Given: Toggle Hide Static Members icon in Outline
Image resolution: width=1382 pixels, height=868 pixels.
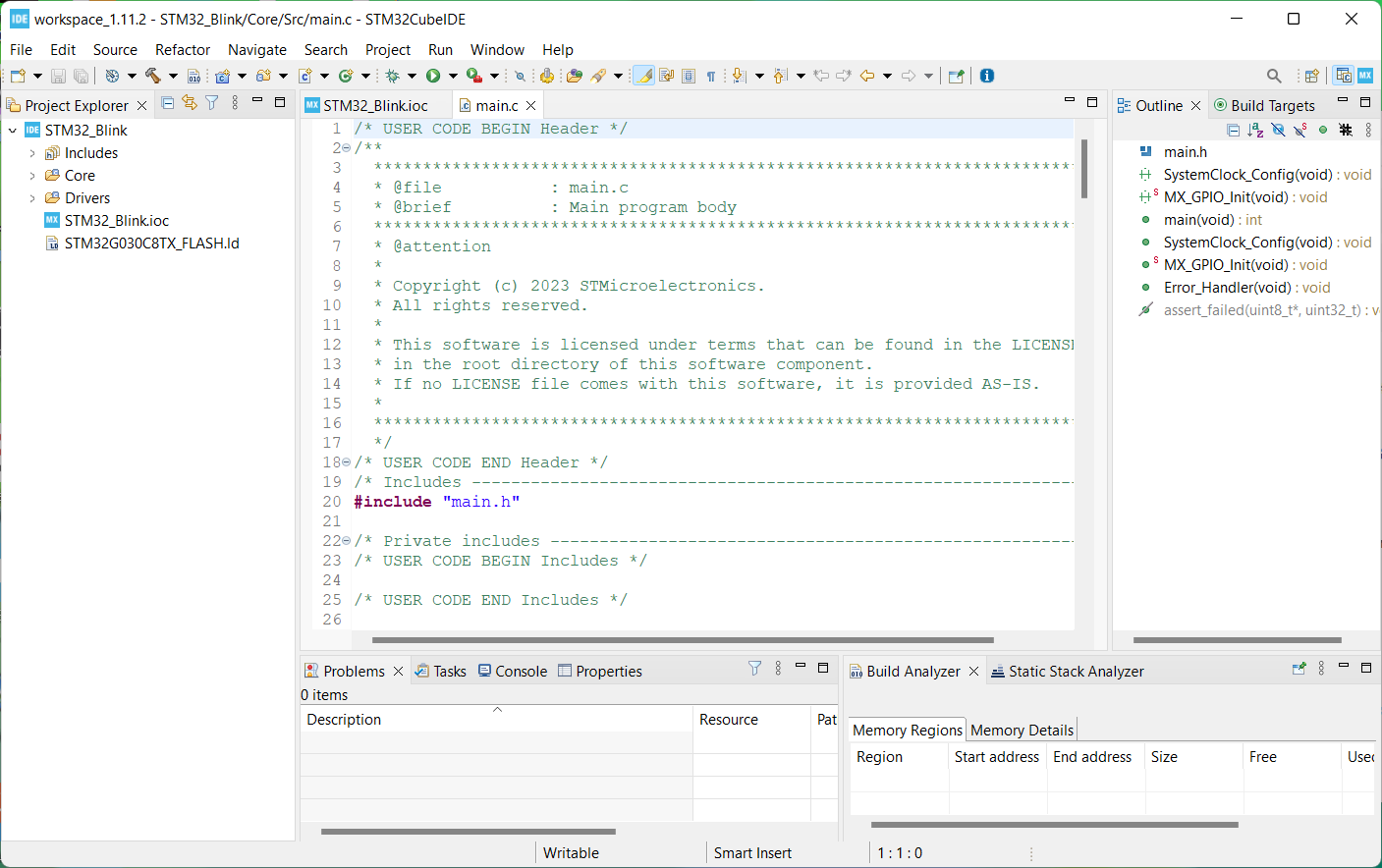Looking at the screenshot, I should (x=1300, y=130).
